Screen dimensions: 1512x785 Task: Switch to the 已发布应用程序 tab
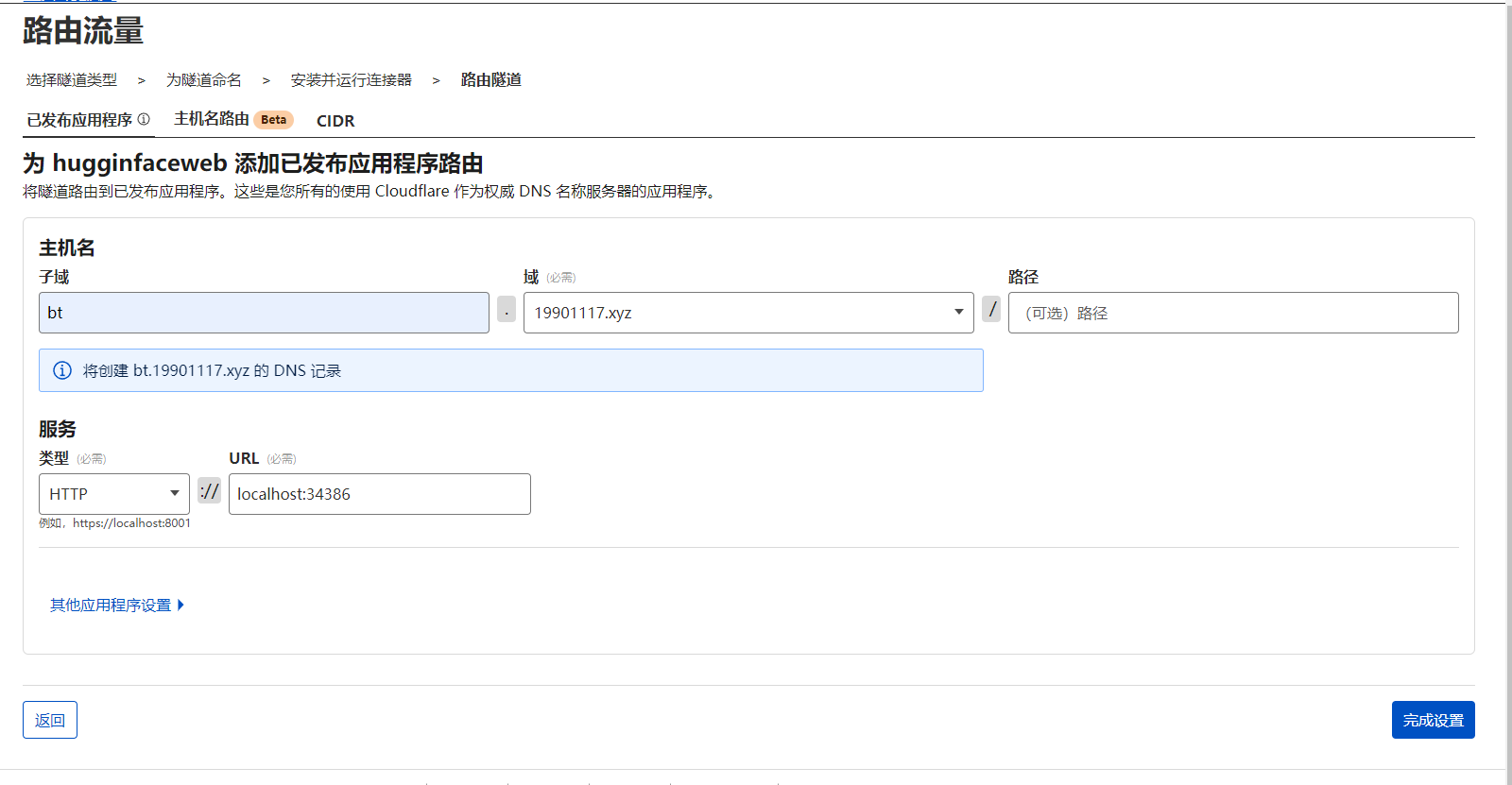(x=79, y=120)
